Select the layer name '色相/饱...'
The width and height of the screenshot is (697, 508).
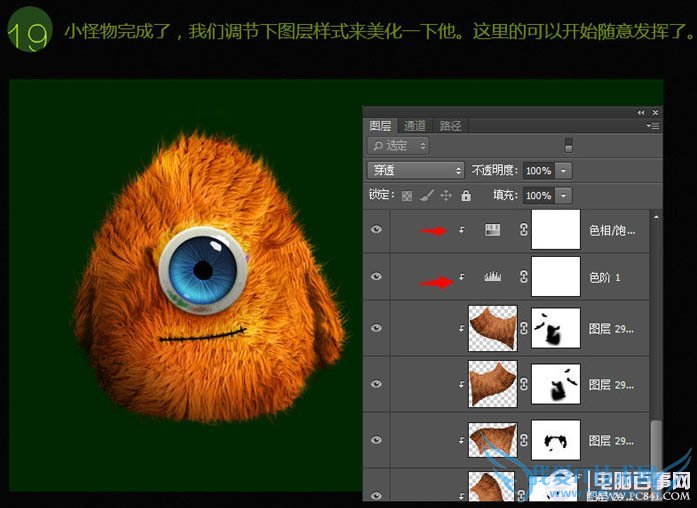(612, 230)
